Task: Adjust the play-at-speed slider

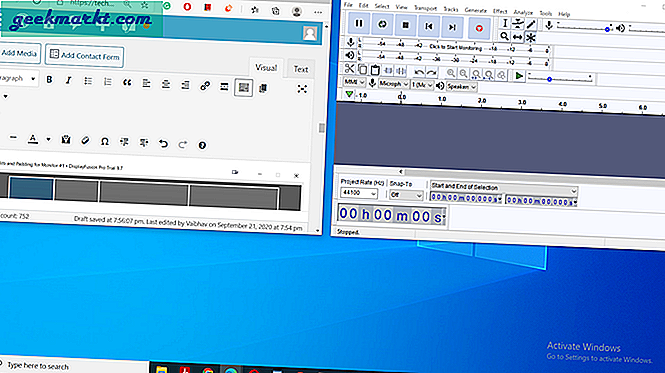Action: 560,79
